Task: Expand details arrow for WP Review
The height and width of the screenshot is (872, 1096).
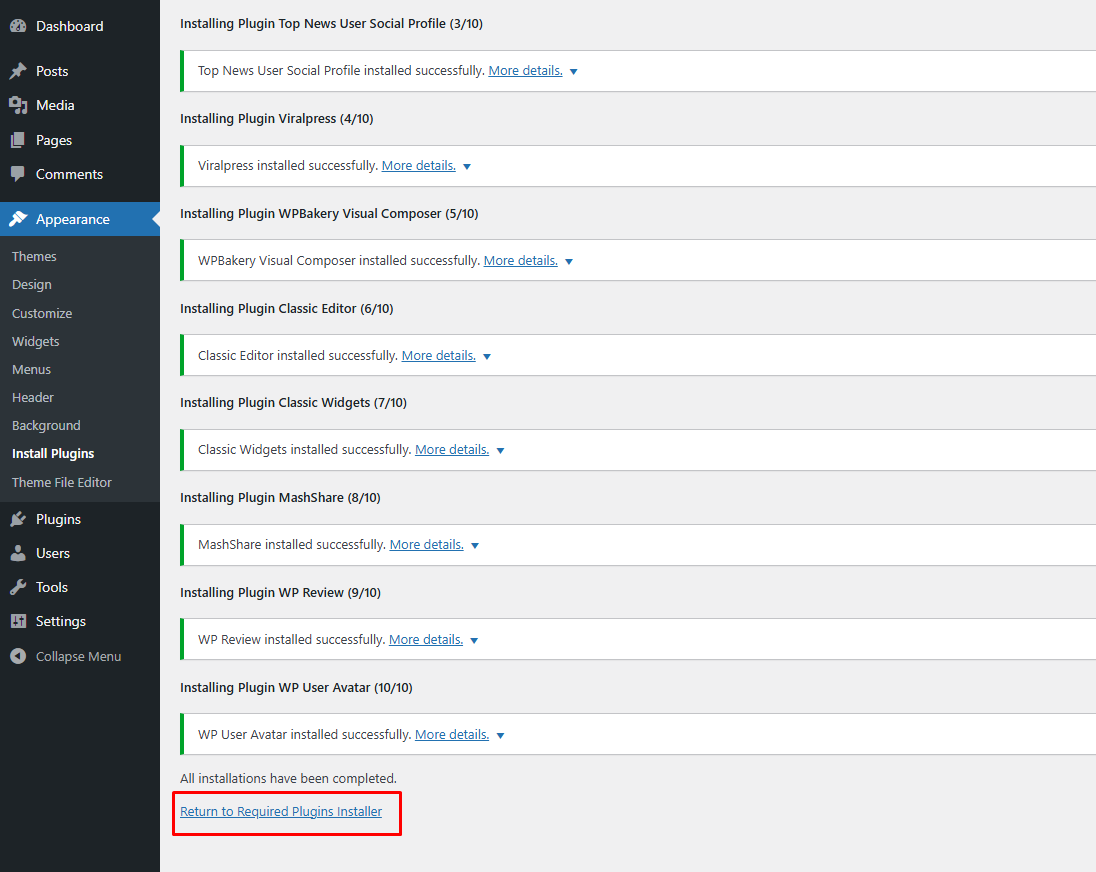Action: (x=474, y=641)
